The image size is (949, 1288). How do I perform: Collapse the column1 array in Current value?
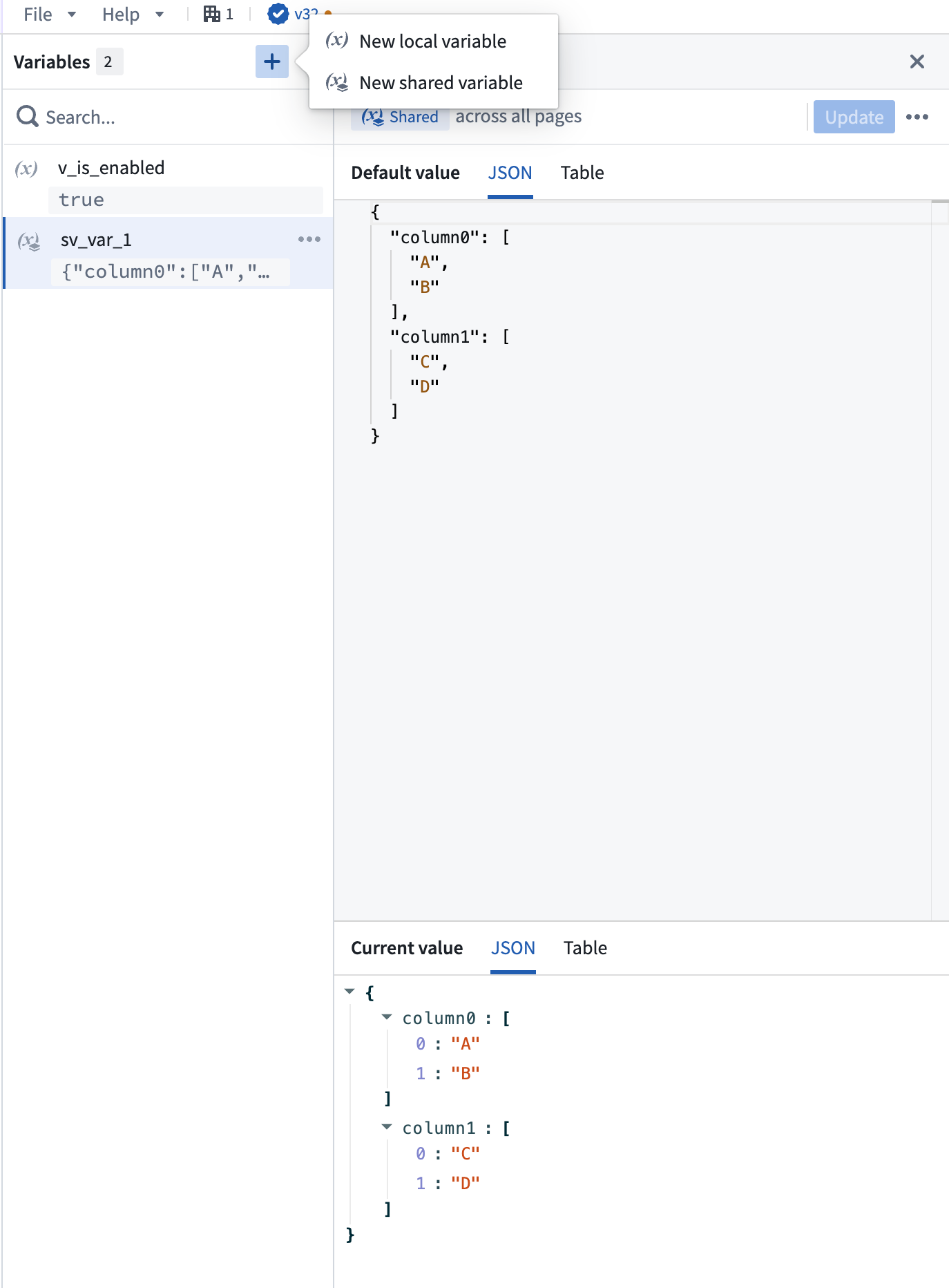click(387, 1127)
